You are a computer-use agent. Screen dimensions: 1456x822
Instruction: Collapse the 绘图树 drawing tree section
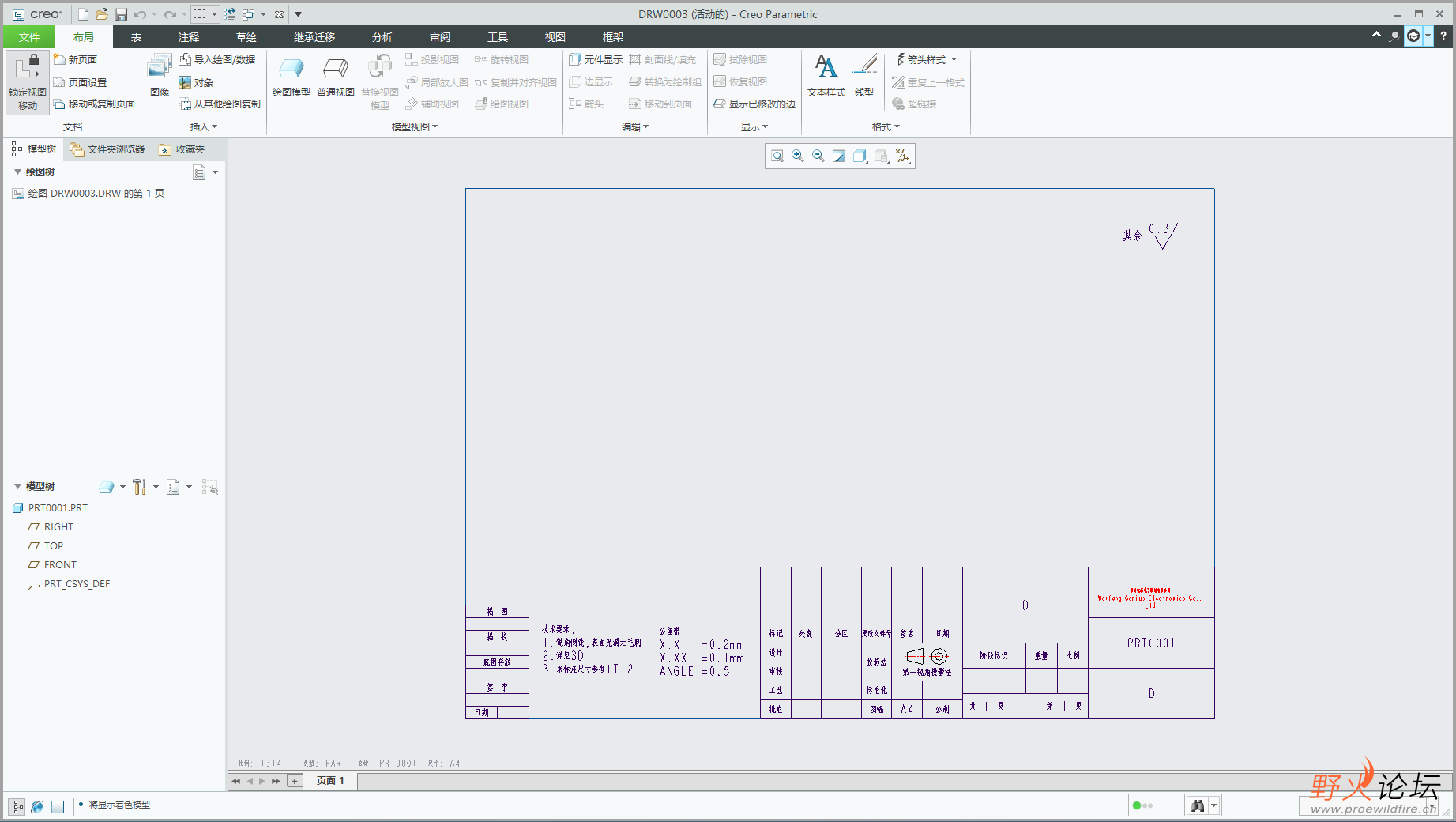tap(17, 172)
